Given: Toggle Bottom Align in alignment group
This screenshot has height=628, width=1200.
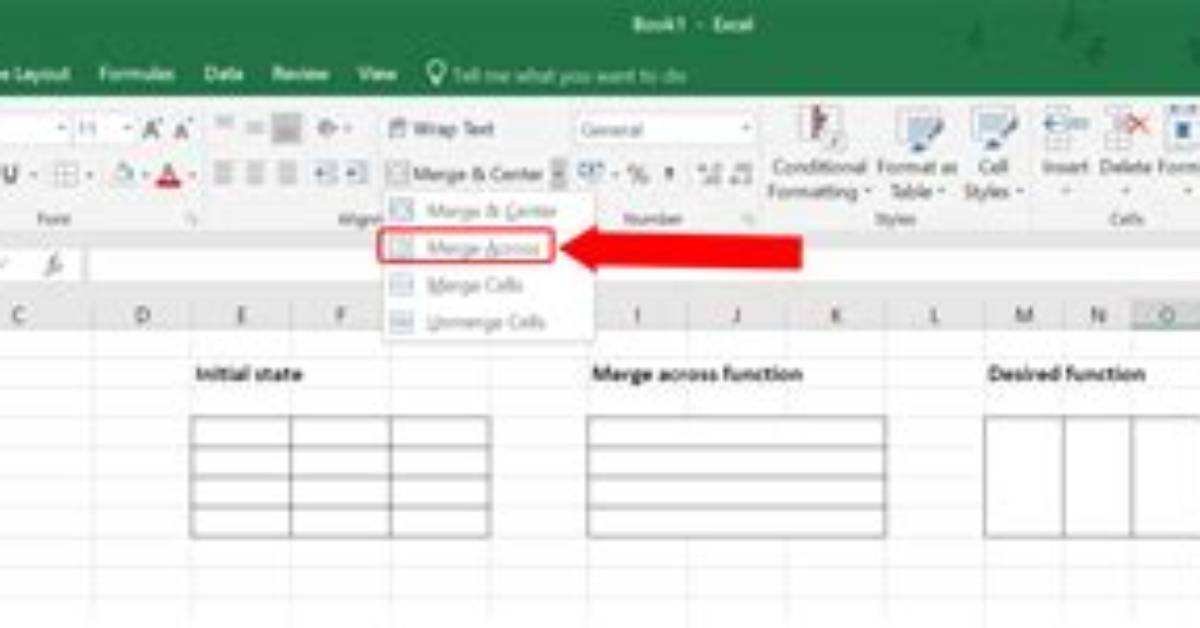Looking at the screenshot, I should pyautogui.click(x=287, y=127).
